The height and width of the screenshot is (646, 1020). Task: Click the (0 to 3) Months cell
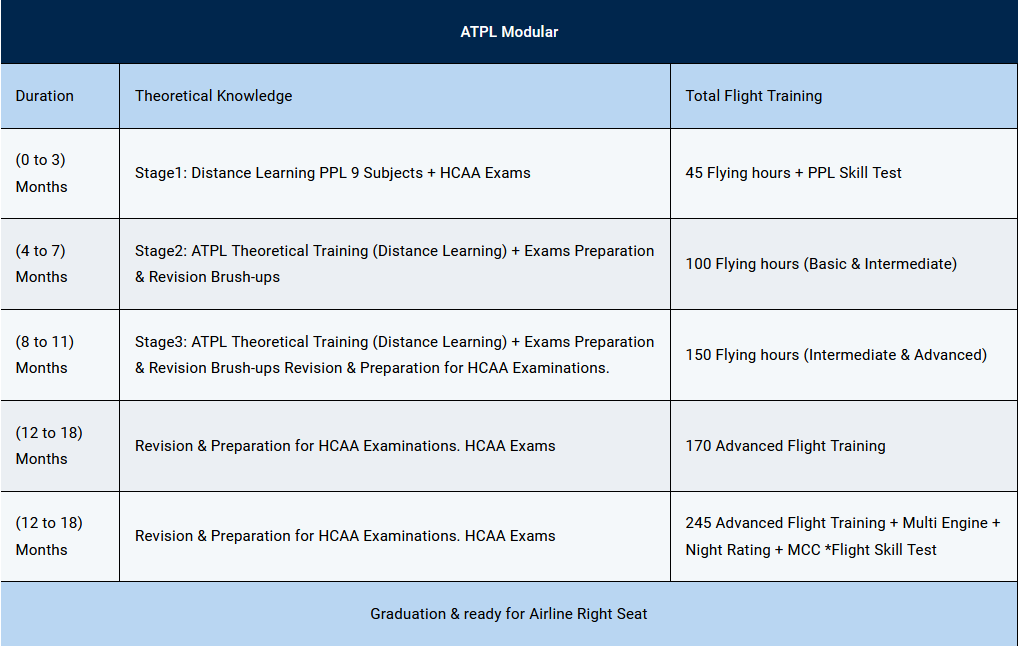click(42, 173)
